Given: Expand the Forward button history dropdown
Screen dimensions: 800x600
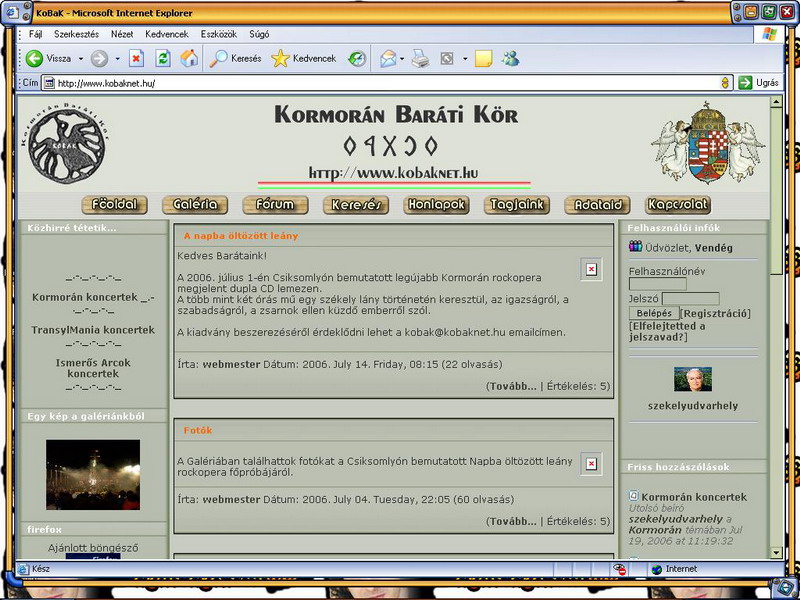Looking at the screenshot, I should pyautogui.click(x=117, y=59).
